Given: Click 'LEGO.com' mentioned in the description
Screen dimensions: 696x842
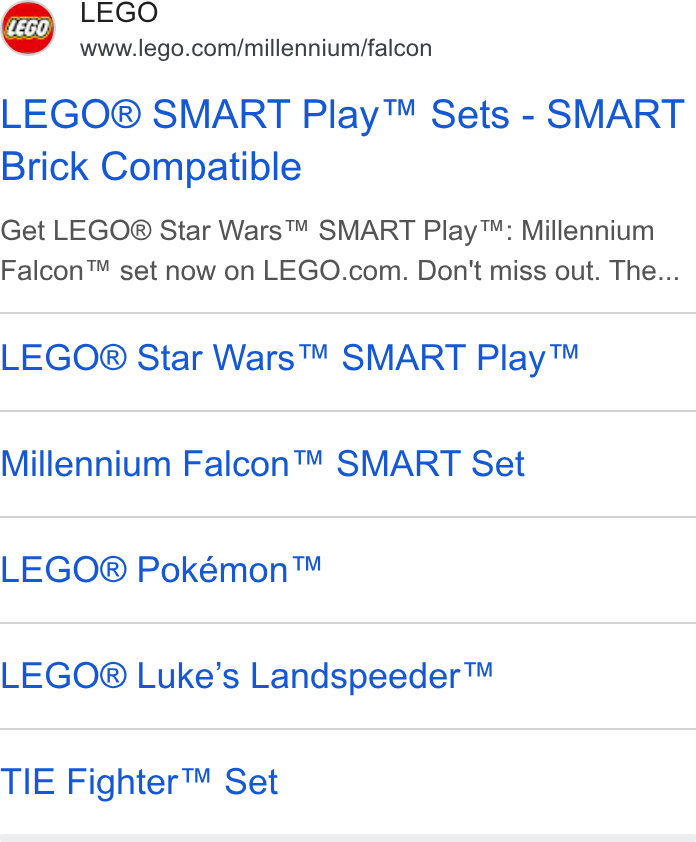Looking at the screenshot, I should click(336, 271).
